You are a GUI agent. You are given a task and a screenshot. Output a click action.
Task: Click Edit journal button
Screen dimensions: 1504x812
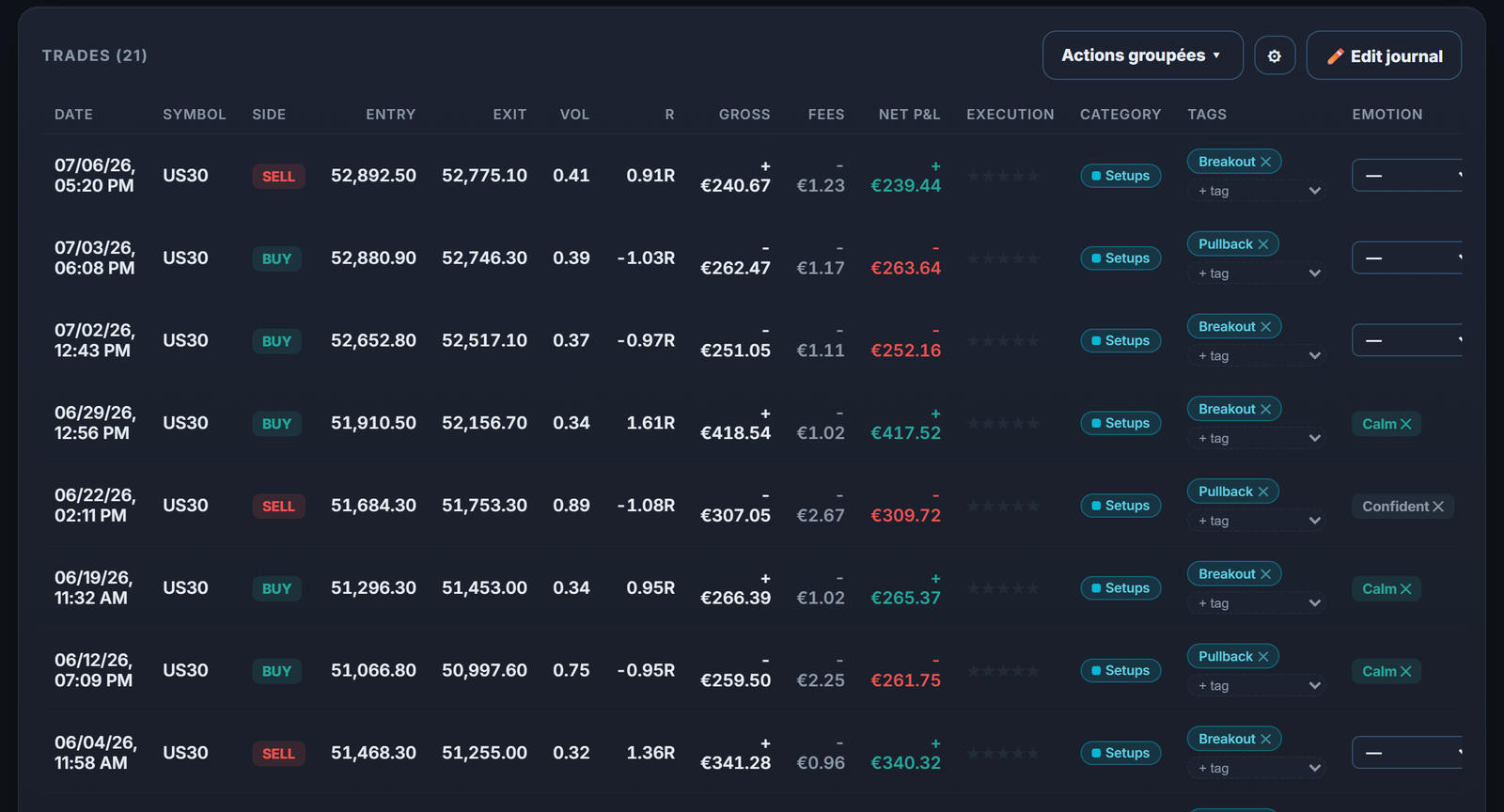click(x=1384, y=55)
